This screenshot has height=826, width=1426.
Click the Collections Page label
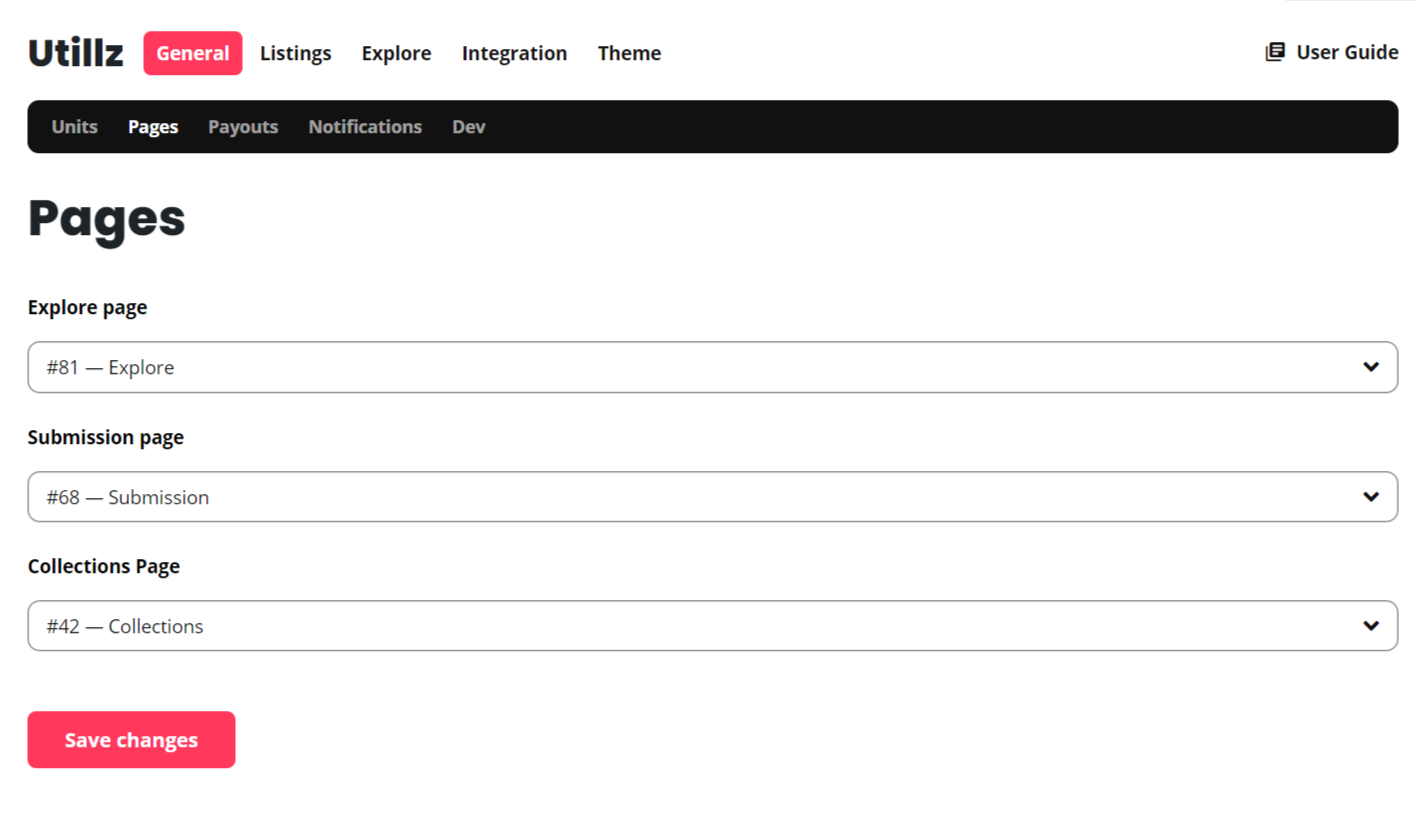pyautogui.click(x=104, y=566)
